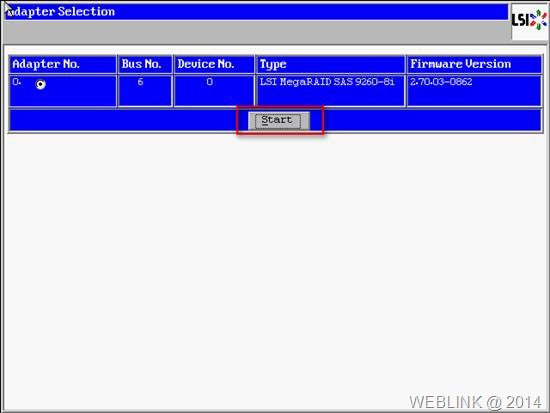This screenshot has width=550, height=413.
Task: Click the WEBLINK @ 2014 watermark
Action: pyautogui.click(x=475, y=402)
